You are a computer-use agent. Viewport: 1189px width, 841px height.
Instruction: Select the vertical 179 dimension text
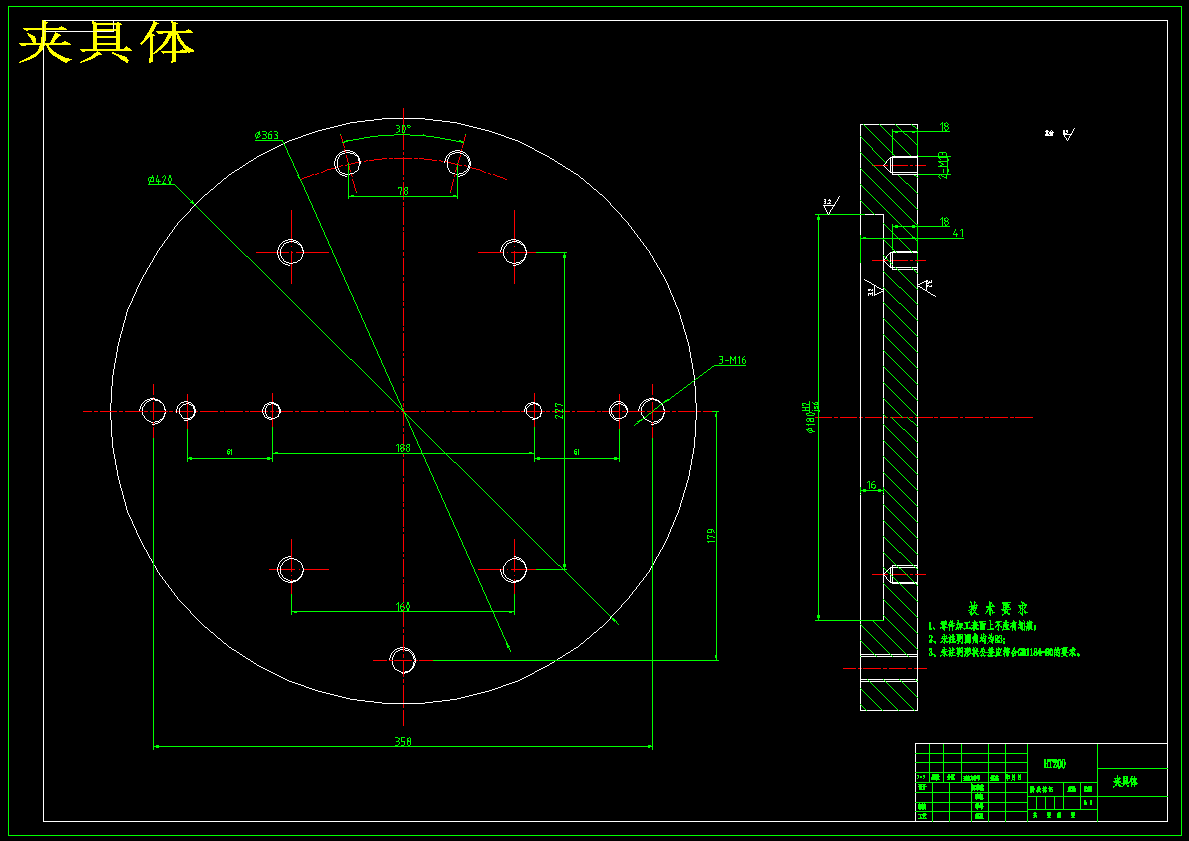pyautogui.click(x=711, y=536)
